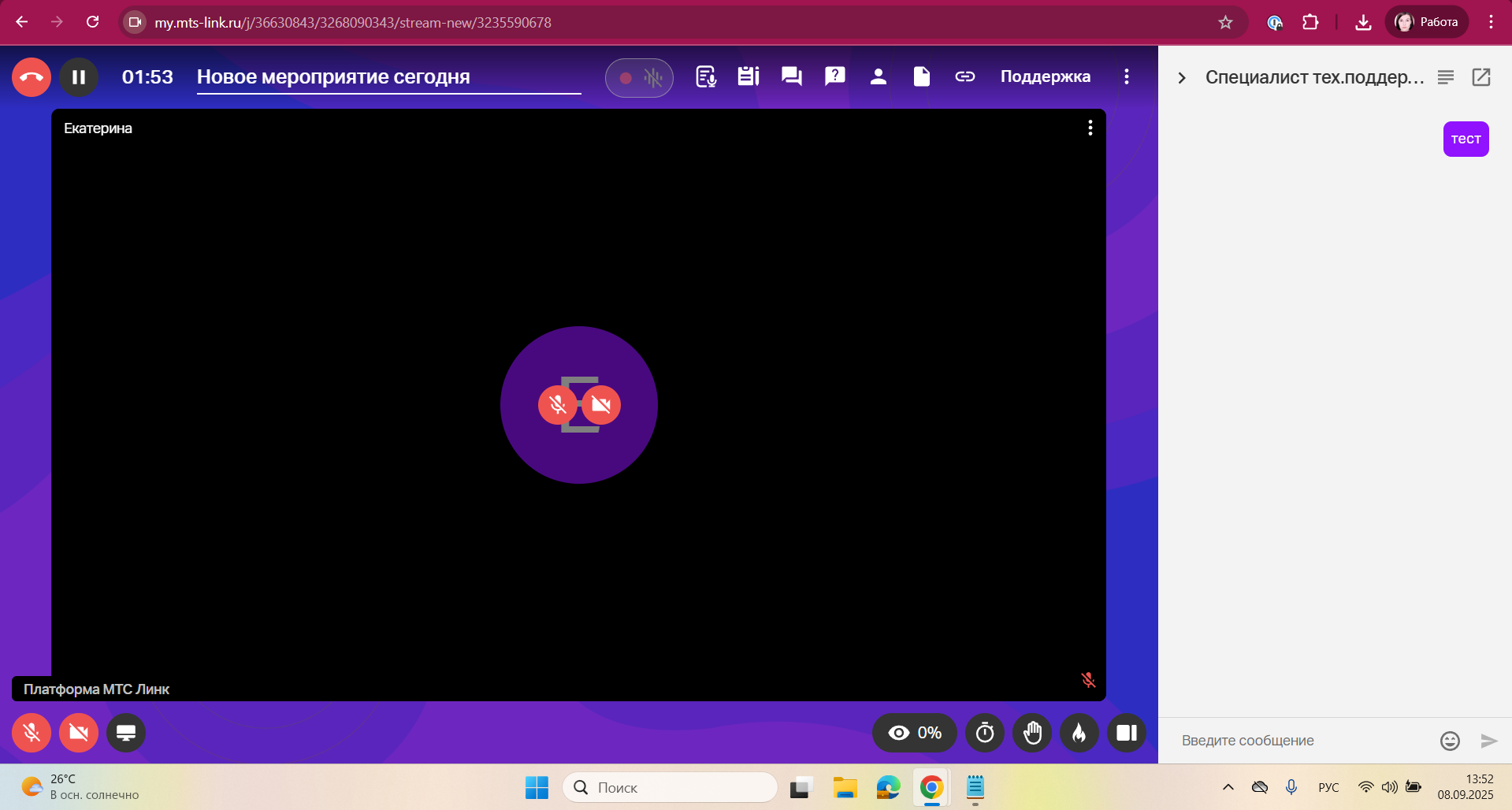Open the event options three-dot menu

[x=1127, y=76]
